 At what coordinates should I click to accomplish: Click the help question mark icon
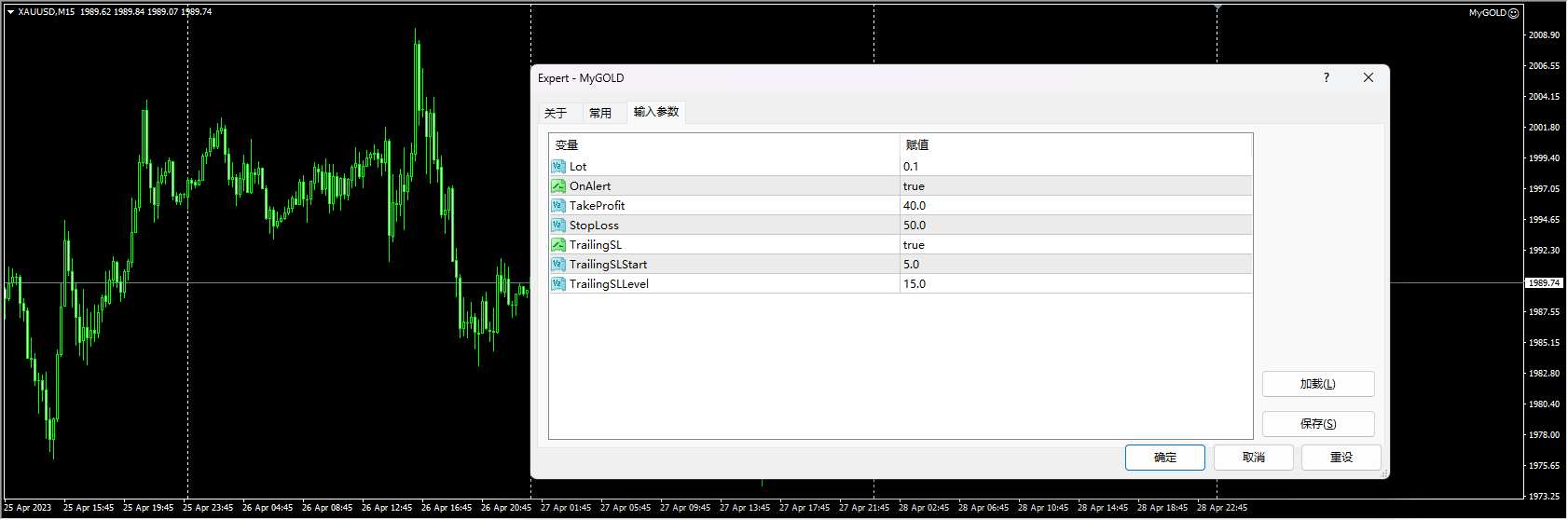[x=1326, y=78]
